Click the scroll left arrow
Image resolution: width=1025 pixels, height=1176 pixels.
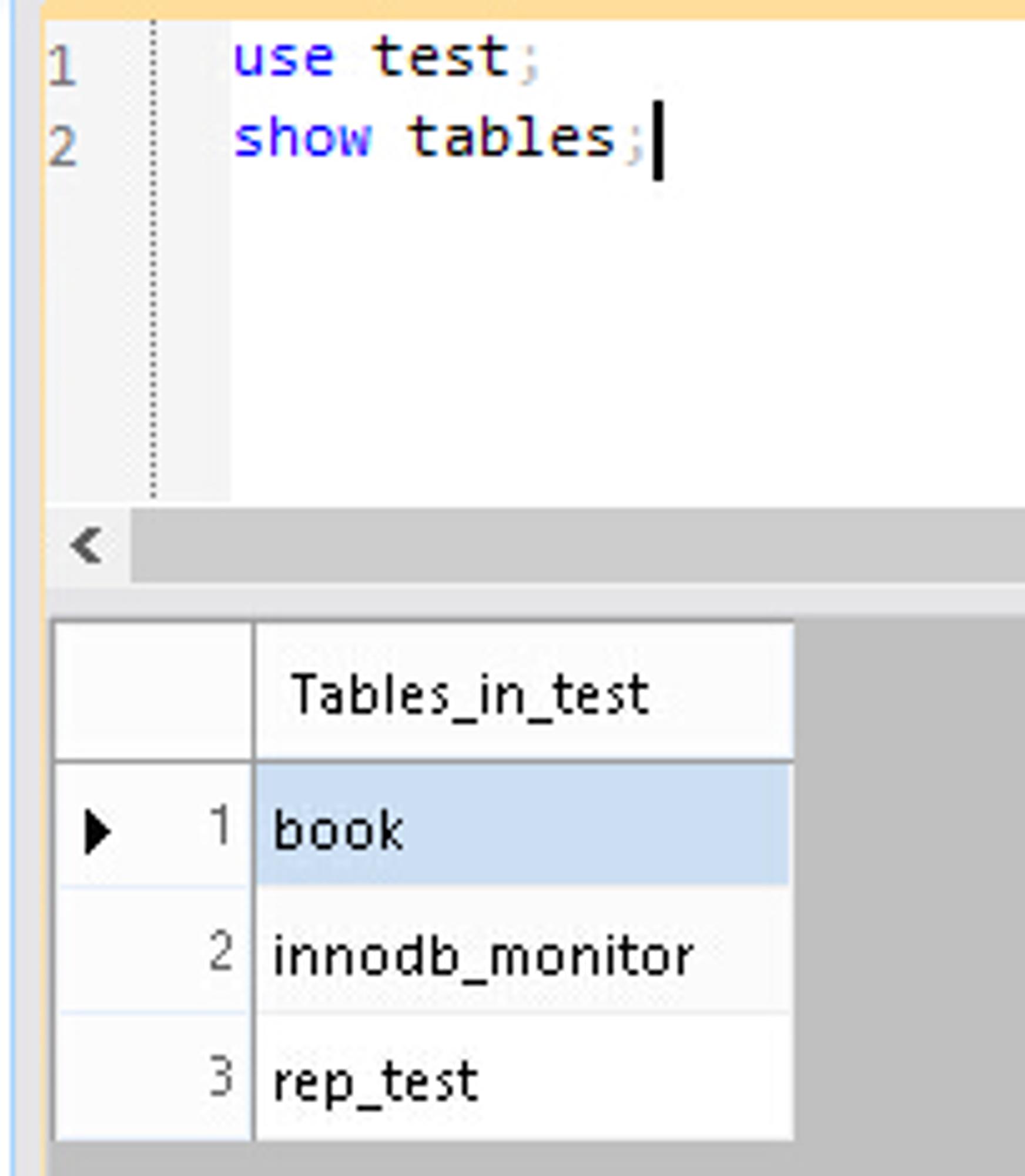click(x=88, y=546)
